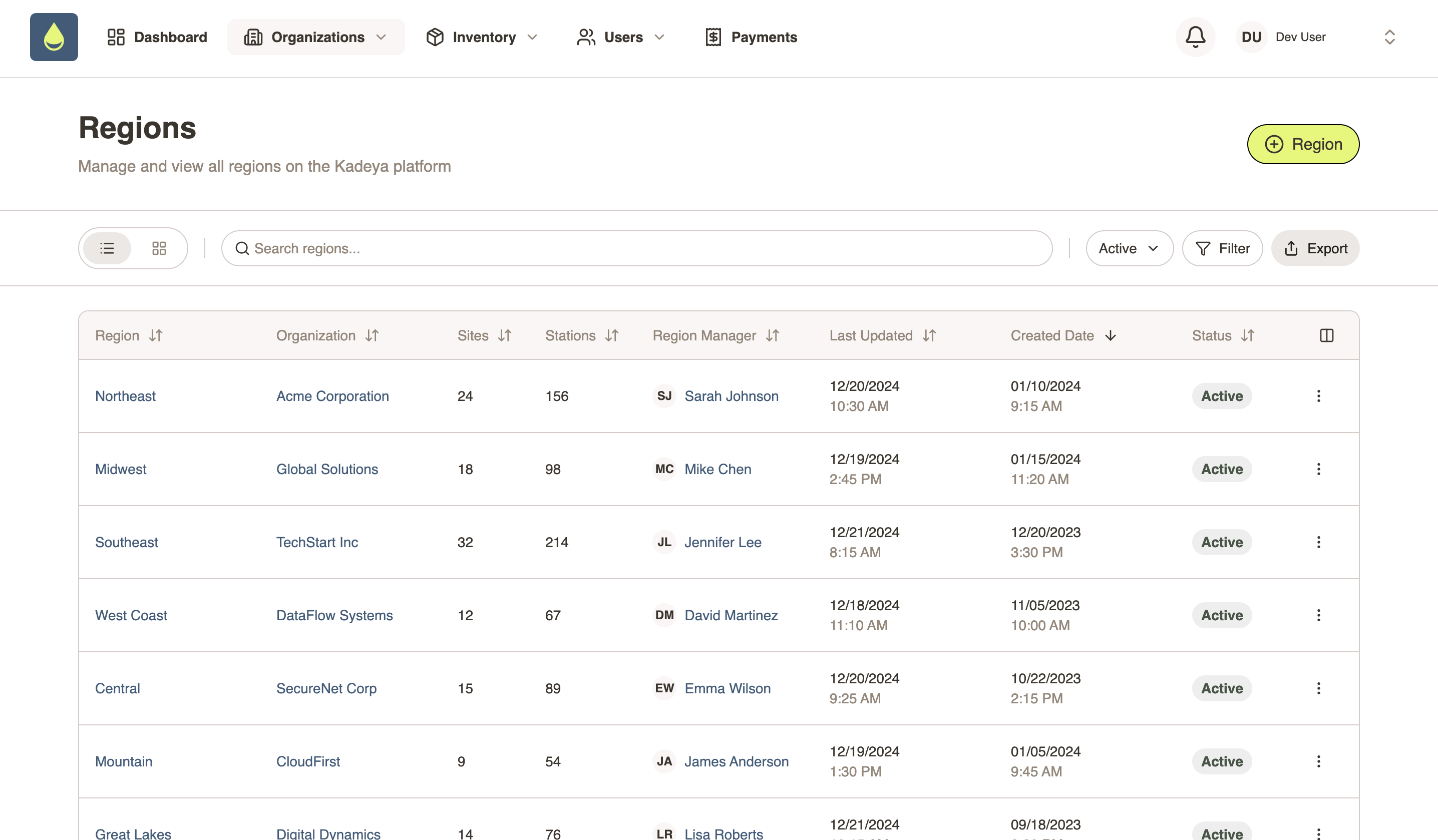This screenshot has width=1438, height=840.
Task: Export the regions list
Action: pos(1315,248)
